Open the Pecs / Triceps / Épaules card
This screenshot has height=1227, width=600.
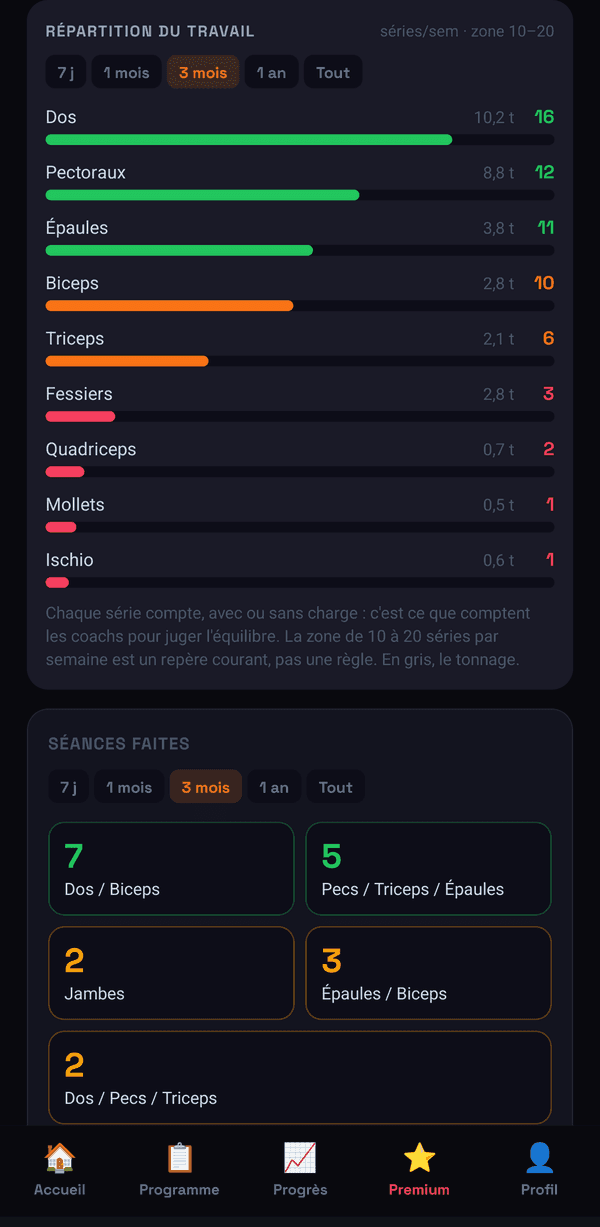tap(428, 869)
